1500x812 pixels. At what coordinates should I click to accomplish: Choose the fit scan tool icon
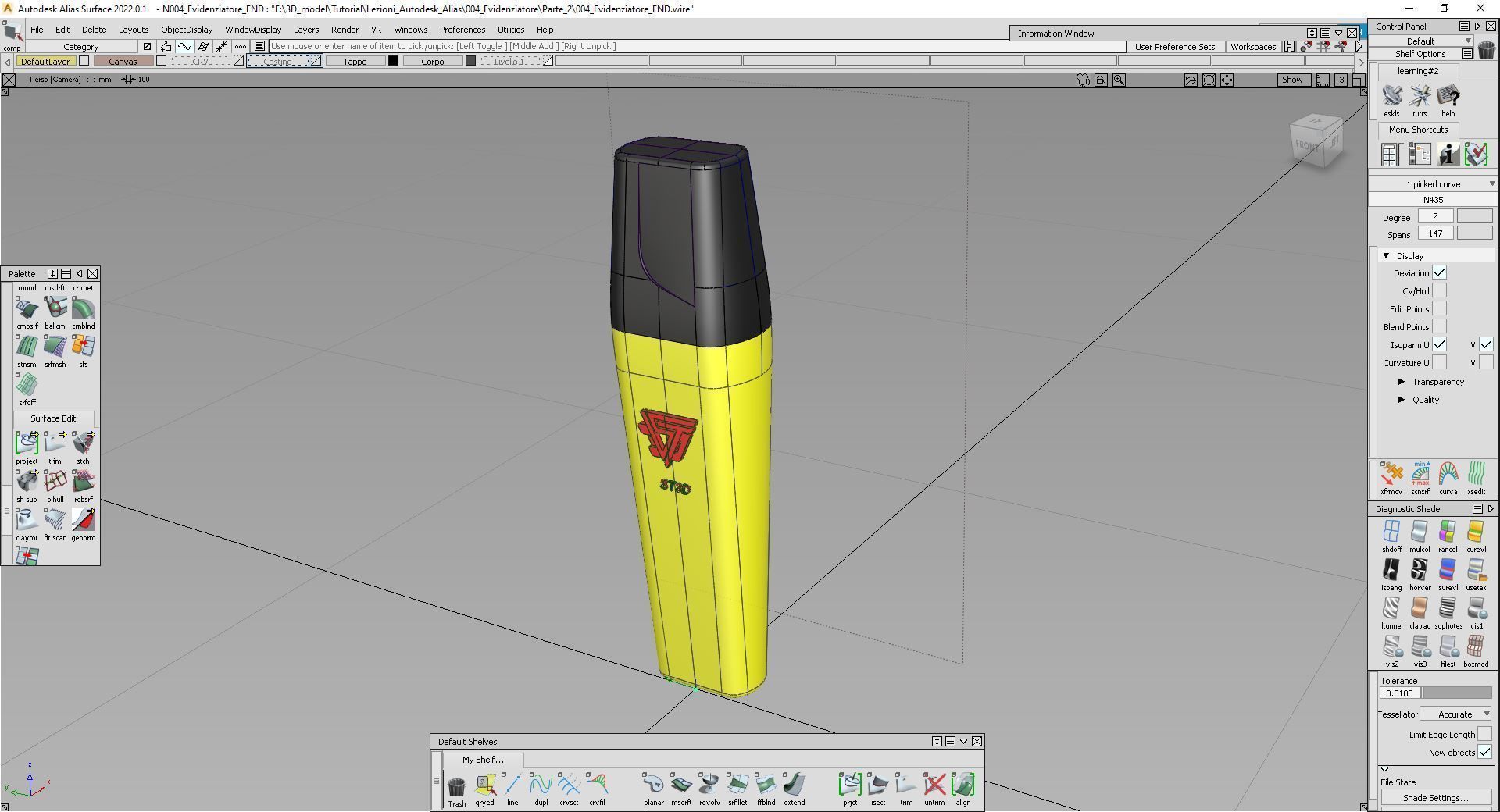tap(55, 520)
